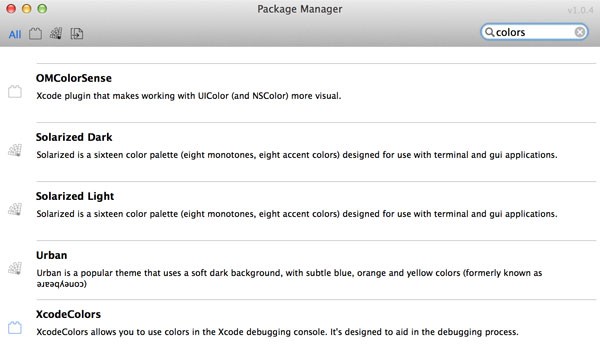Click the XcodeColors debugging console description

pos(277,332)
